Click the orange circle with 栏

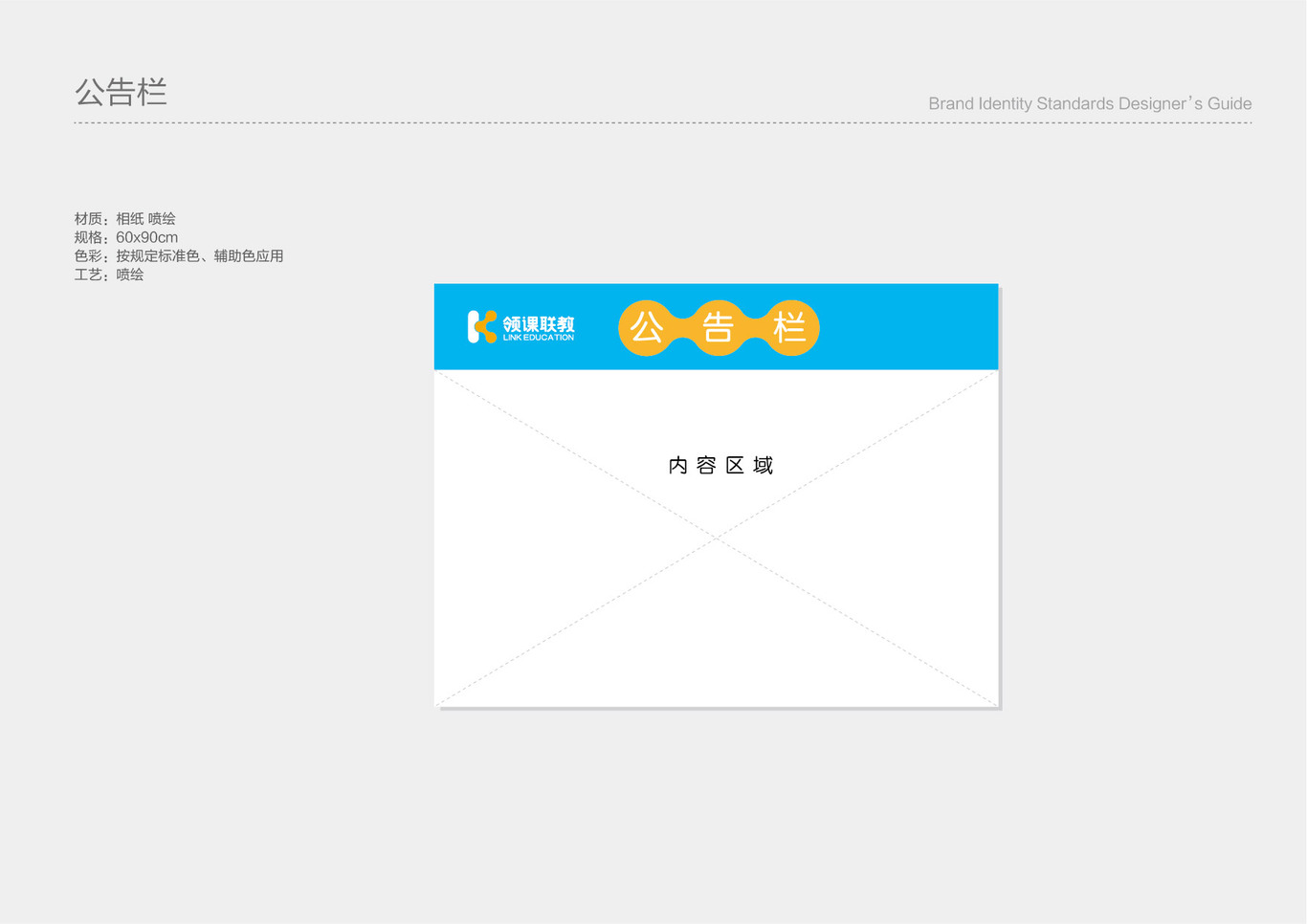coord(790,328)
